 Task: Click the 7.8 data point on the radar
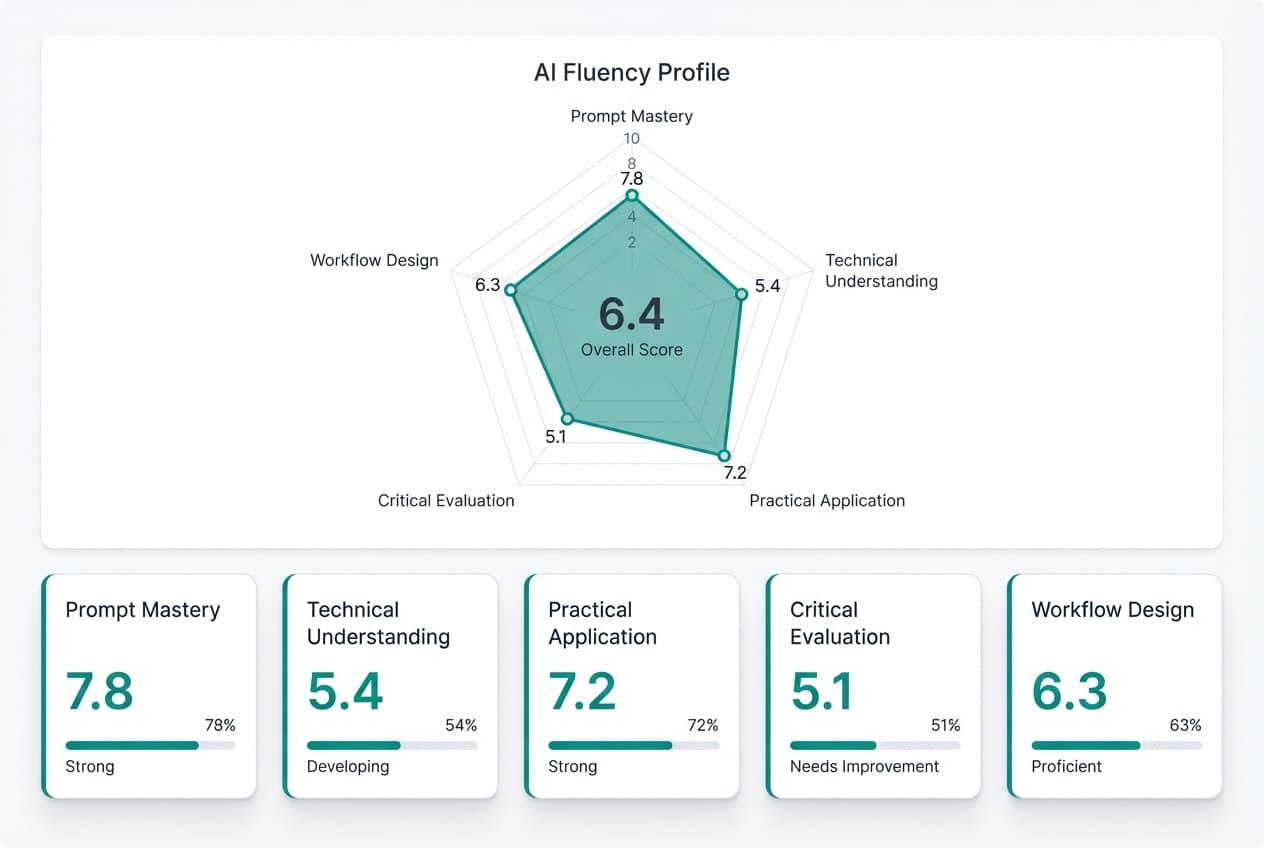pos(632,196)
